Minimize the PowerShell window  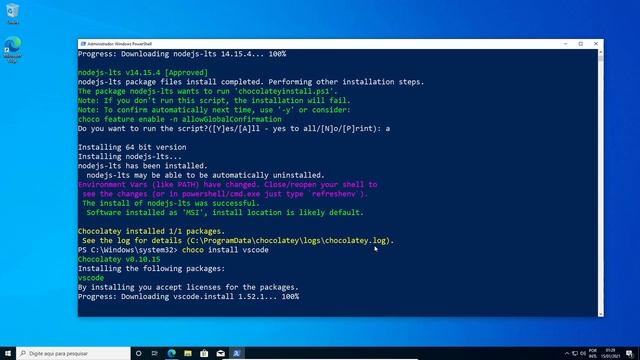[x=565, y=44]
